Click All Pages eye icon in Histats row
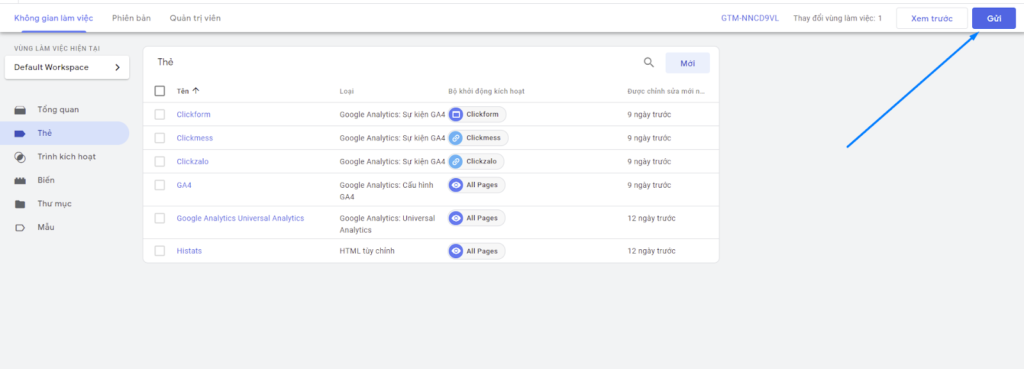Viewport: 1024px width, 369px height. (456, 251)
